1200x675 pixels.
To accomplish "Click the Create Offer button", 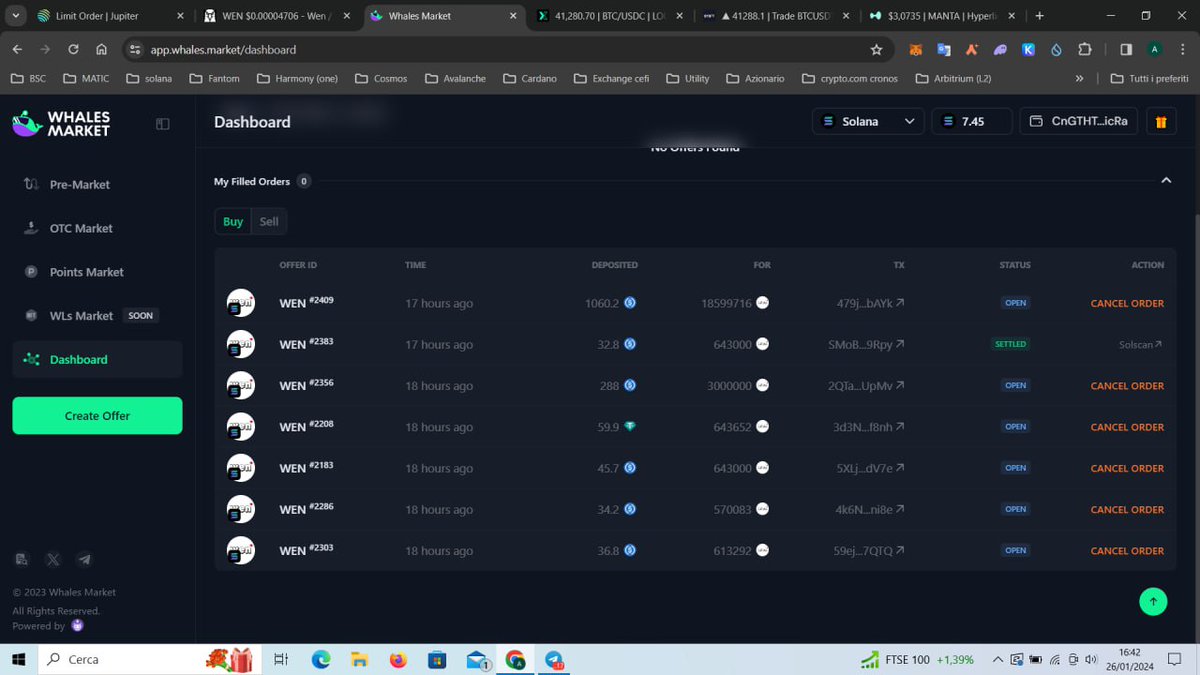I will click(97, 415).
